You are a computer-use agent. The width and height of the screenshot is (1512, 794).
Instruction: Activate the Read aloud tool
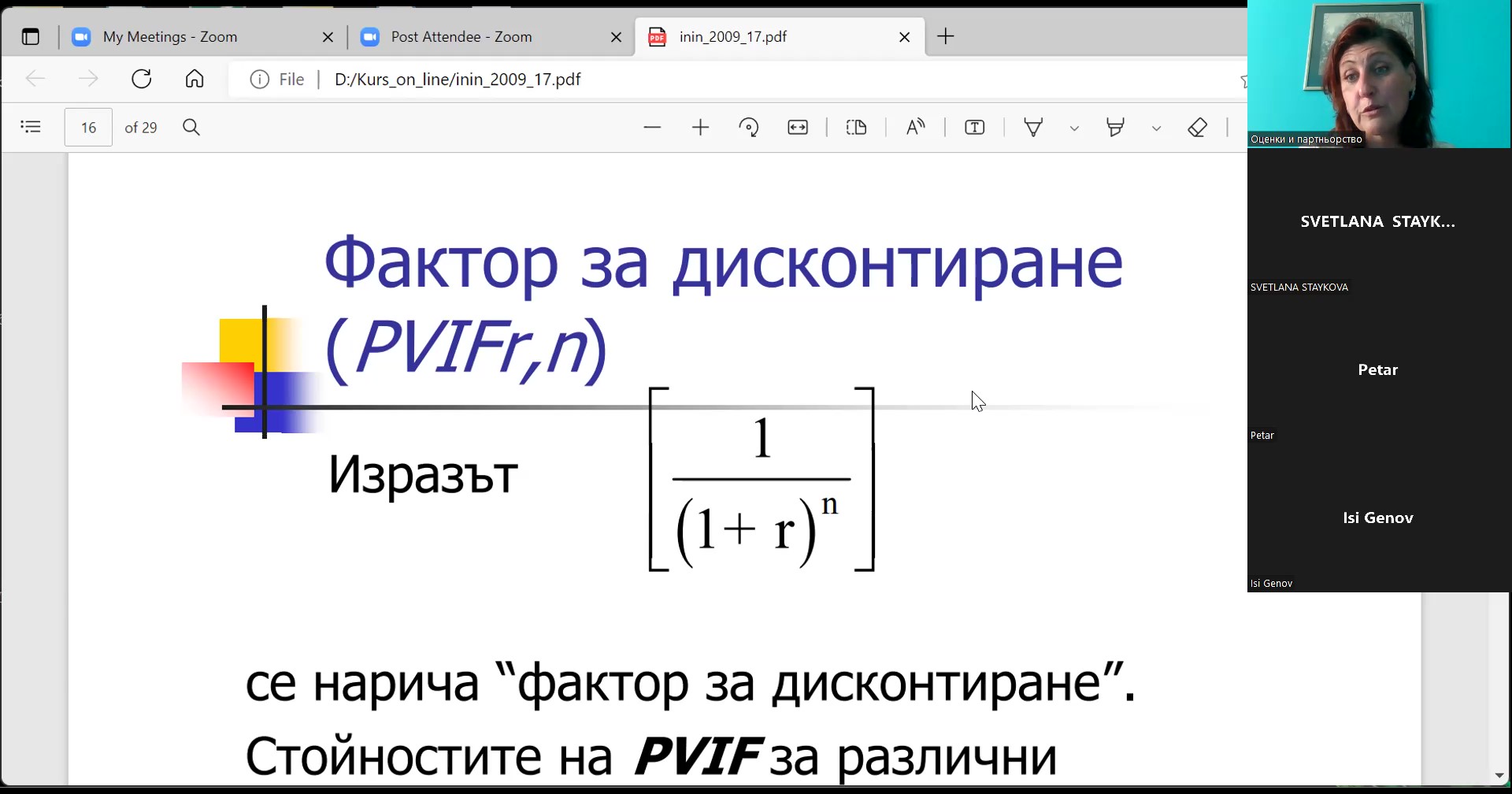pyautogui.click(x=915, y=128)
